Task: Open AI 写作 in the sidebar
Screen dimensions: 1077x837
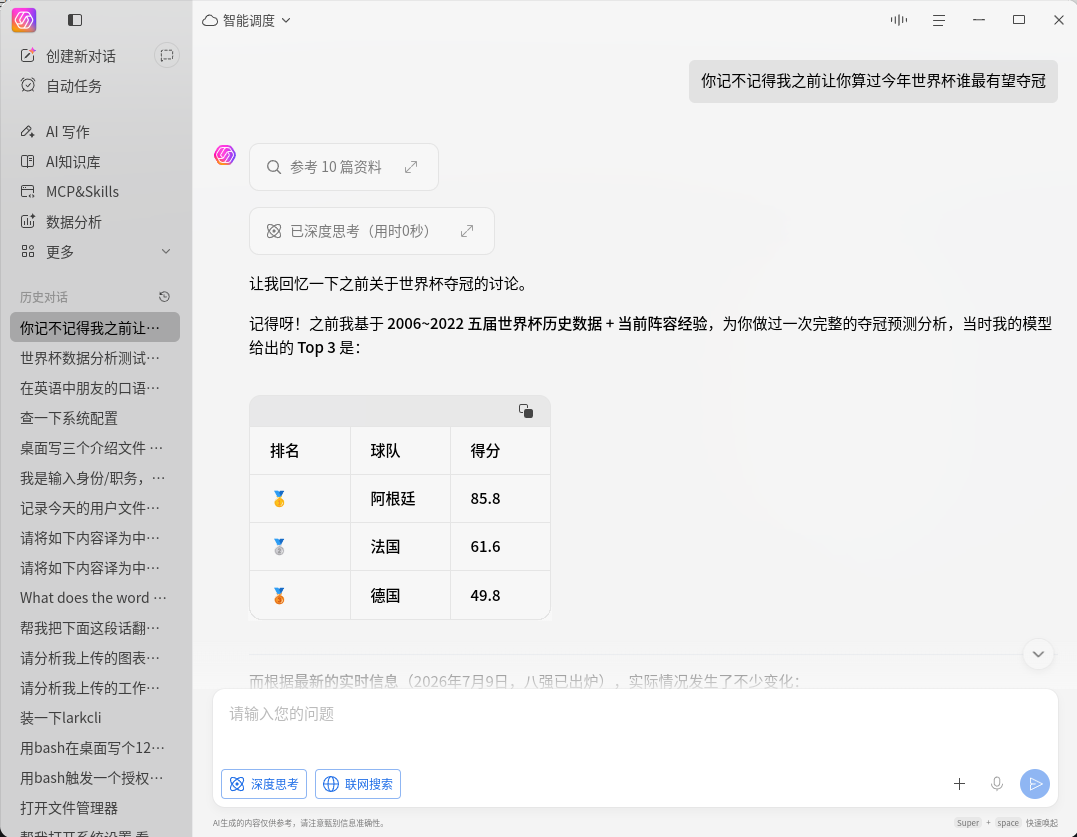Action: click(67, 131)
